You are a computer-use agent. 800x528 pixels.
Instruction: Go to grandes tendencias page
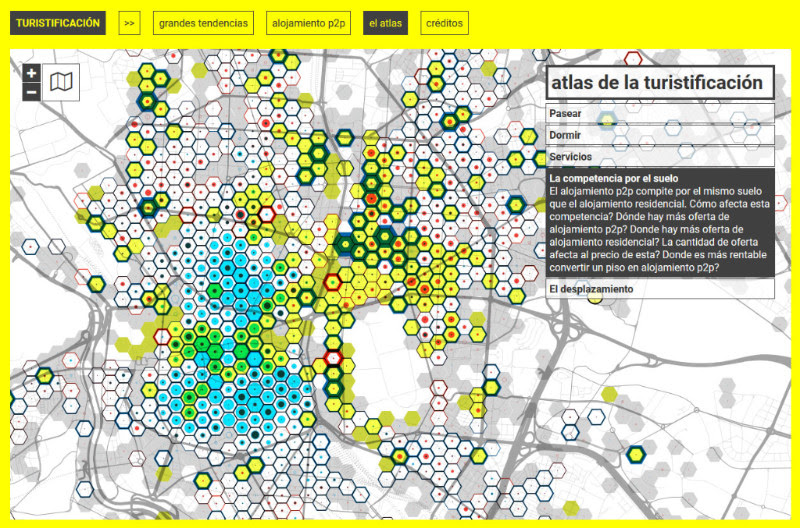[203, 23]
